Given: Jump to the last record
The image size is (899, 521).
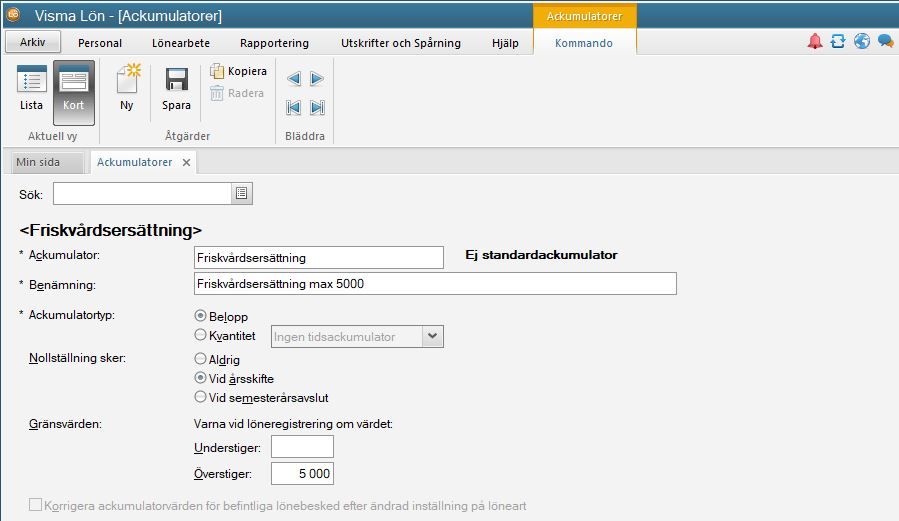Looking at the screenshot, I should point(317,107).
